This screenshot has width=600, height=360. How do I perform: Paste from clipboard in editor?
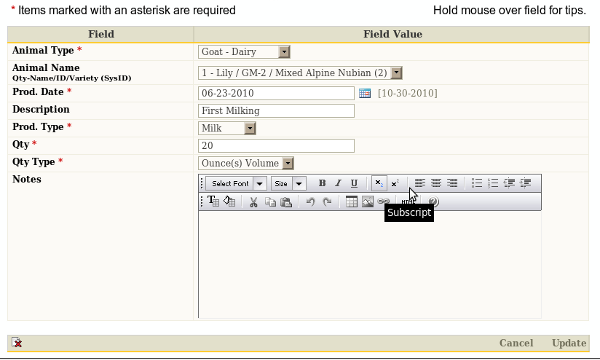point(286,202)
